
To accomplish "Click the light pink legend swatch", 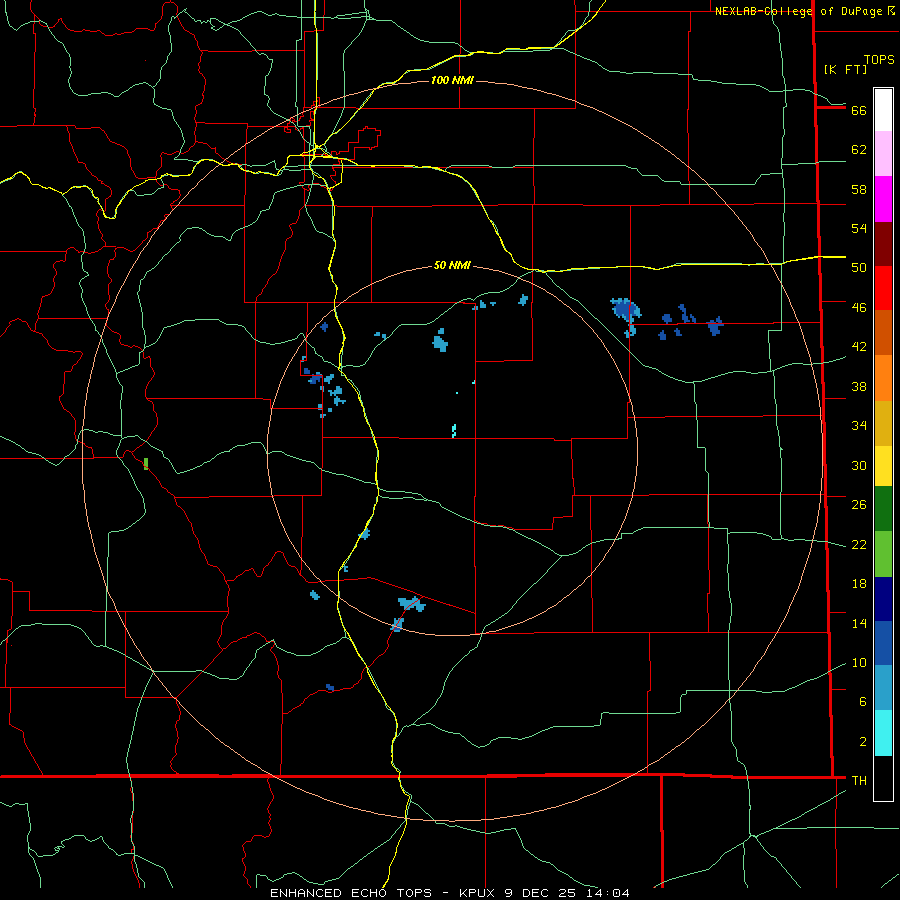I will (883, 154).
